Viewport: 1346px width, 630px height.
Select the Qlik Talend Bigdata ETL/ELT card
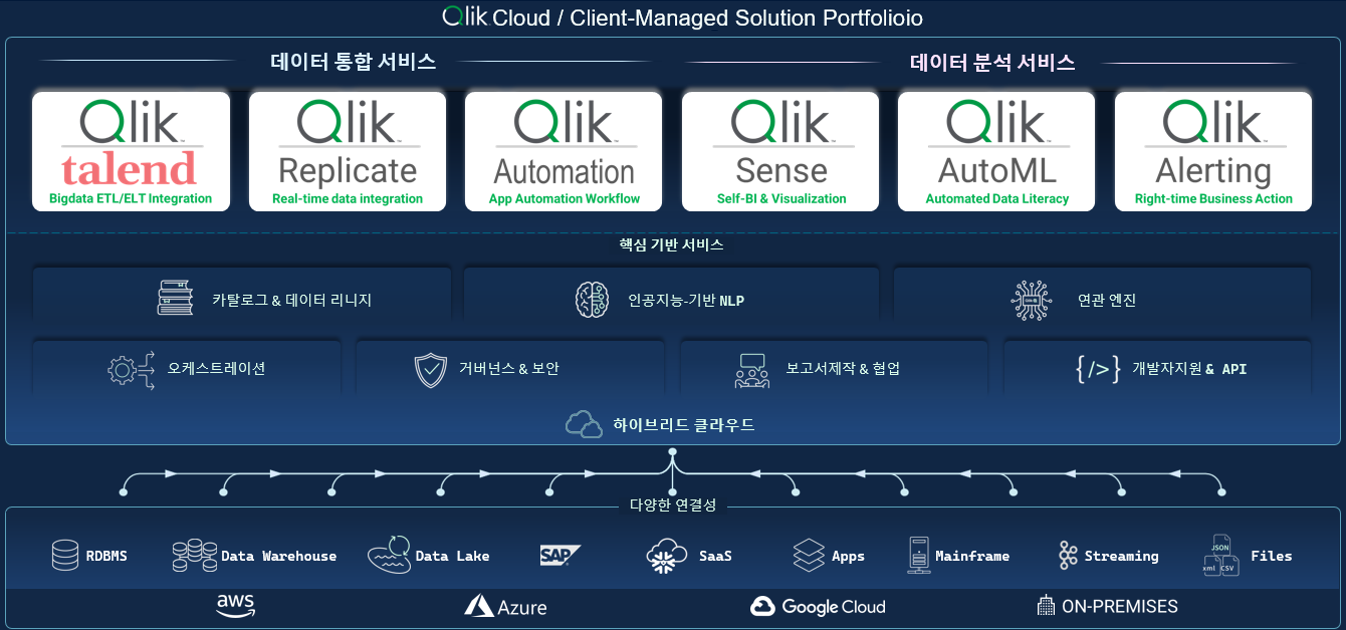tap(130, 150)
